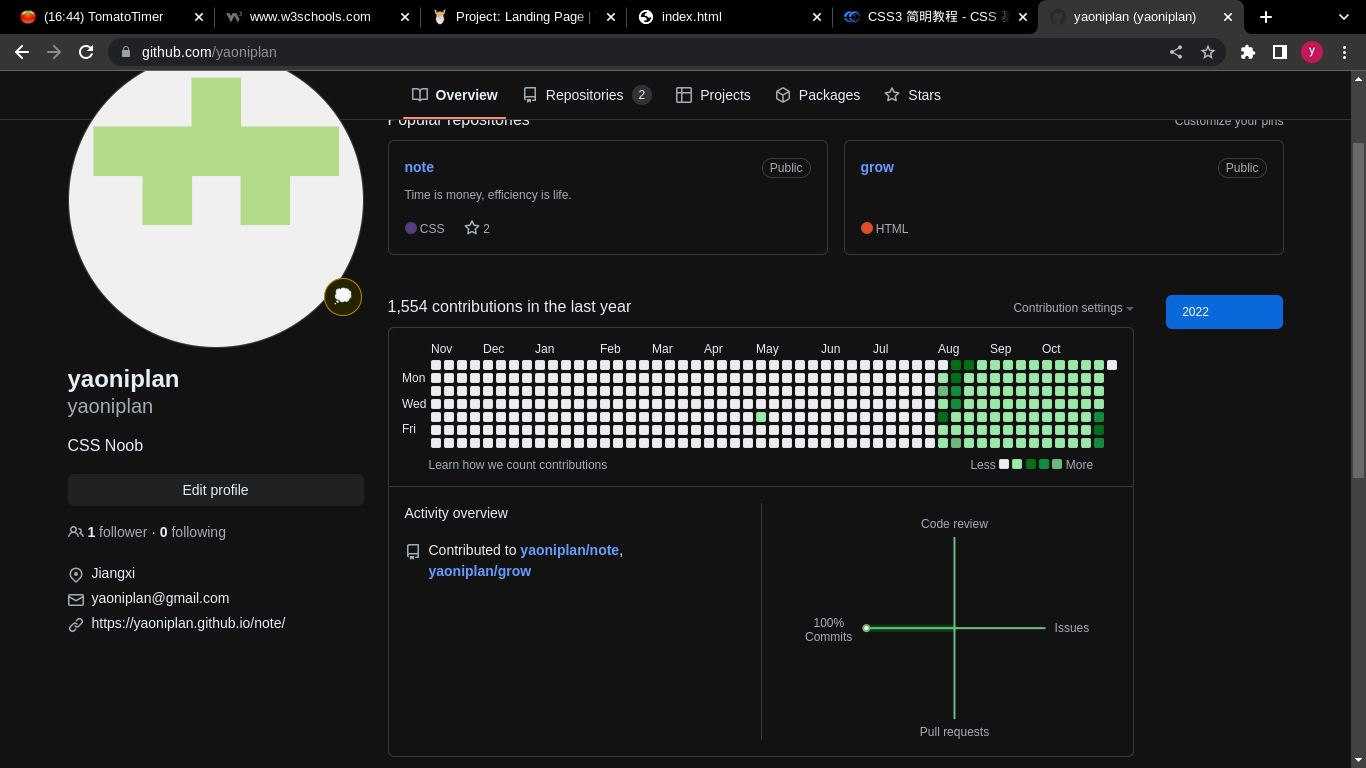Open a new browser tab
Viewport: 1366px width, 768px height.
tap(1266, 17)
